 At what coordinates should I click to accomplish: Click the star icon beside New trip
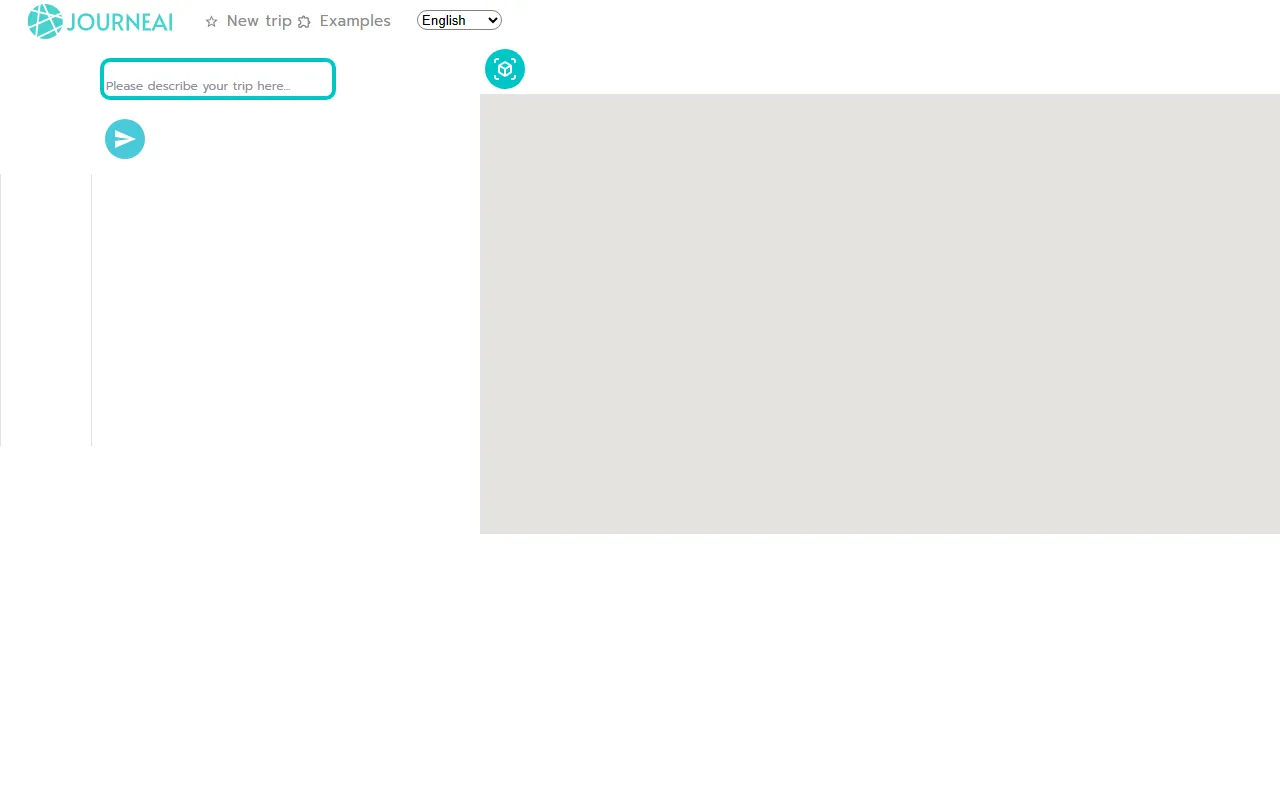tap(211, 21)
